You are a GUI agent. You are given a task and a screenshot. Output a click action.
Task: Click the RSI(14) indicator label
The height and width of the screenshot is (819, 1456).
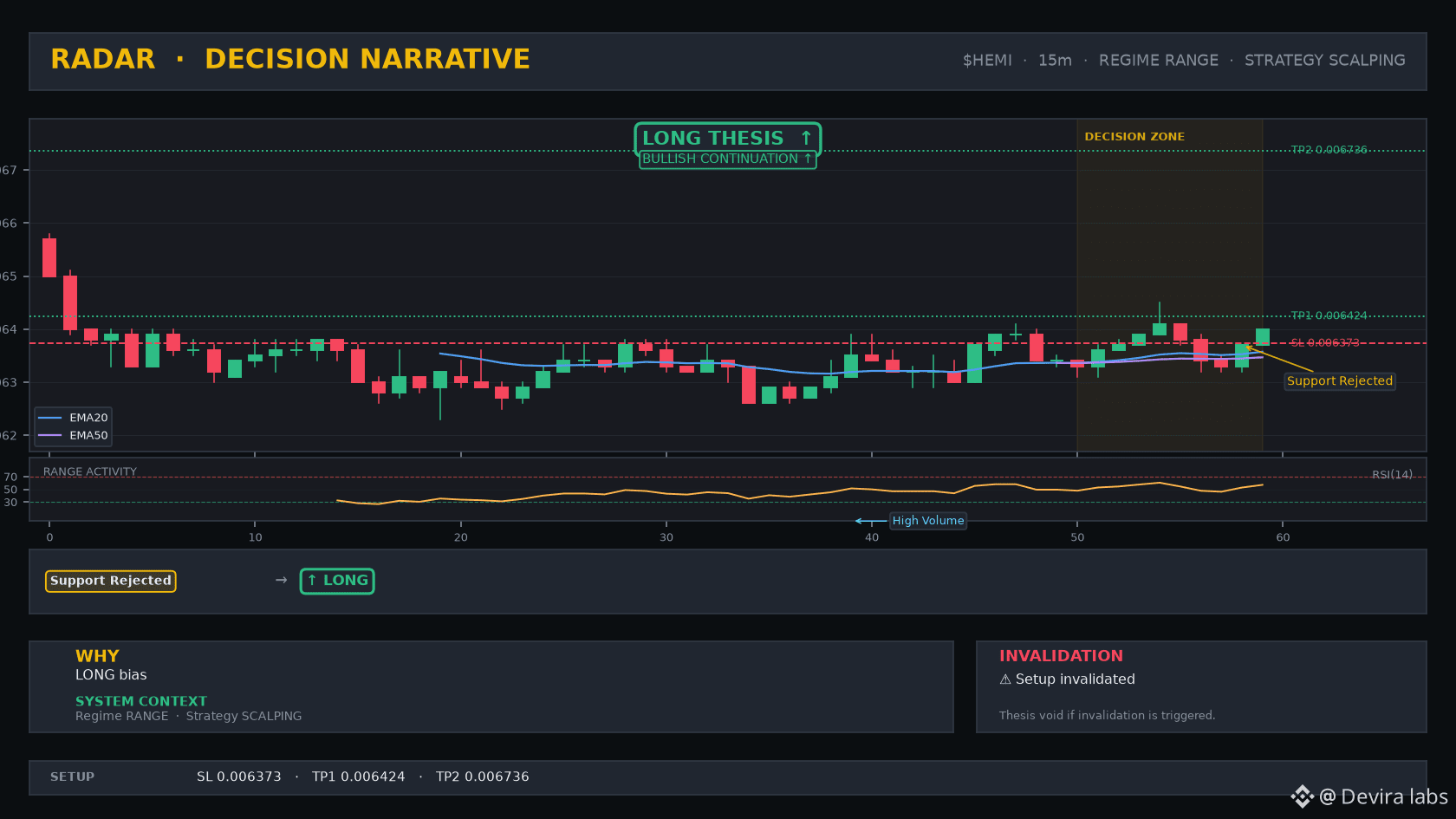1392,475
